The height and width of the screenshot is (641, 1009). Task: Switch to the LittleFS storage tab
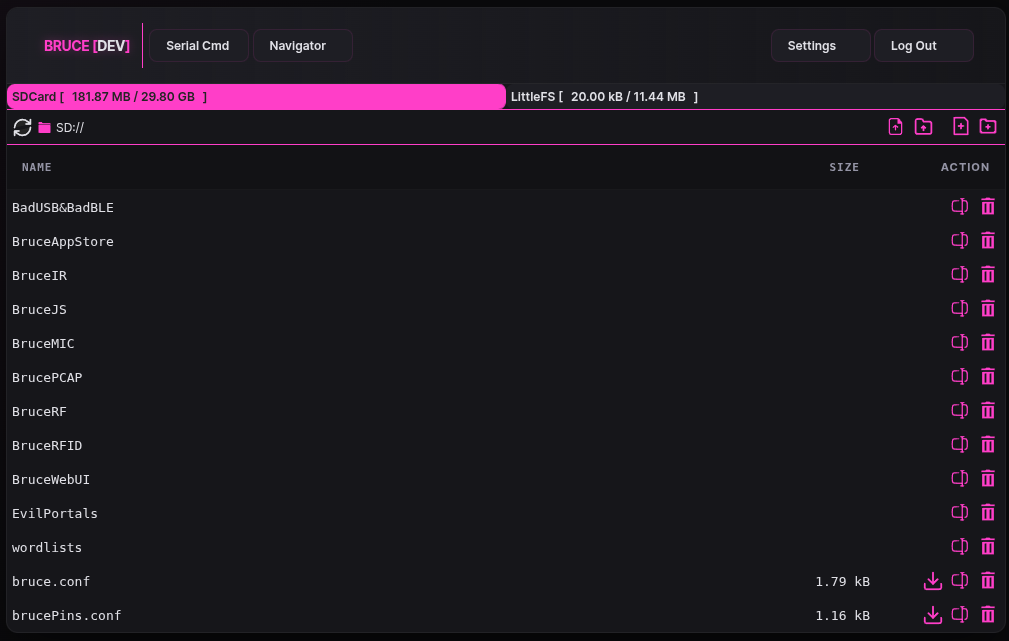[755, 97]
